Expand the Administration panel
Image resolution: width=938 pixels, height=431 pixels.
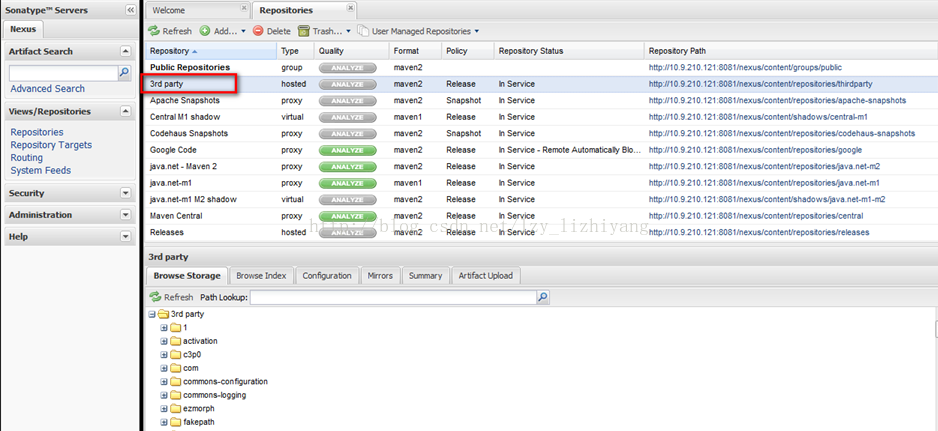tap(125, 214)
